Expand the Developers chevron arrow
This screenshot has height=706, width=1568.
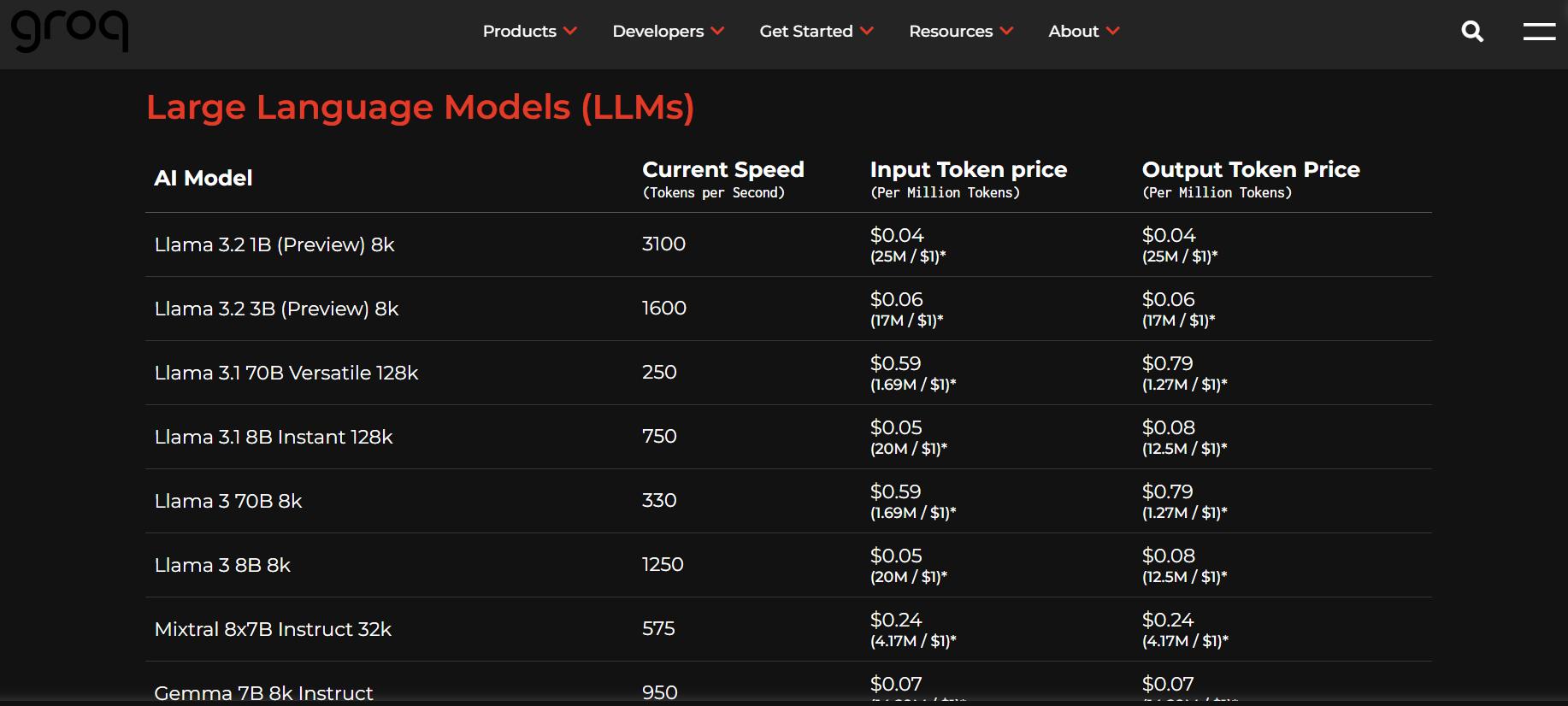(x=717, y=31)
